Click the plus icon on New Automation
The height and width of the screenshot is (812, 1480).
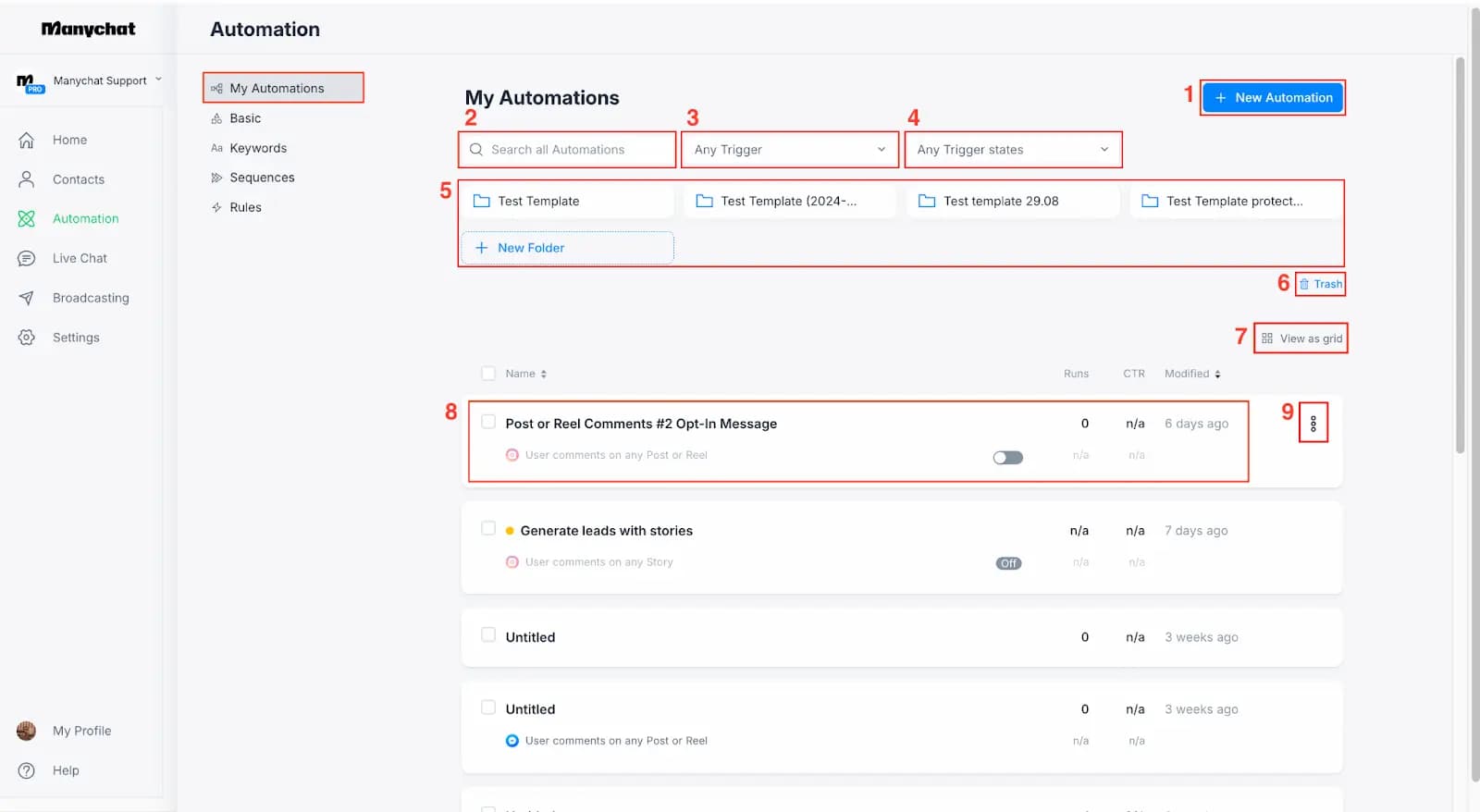click(x=1221, y=98)
